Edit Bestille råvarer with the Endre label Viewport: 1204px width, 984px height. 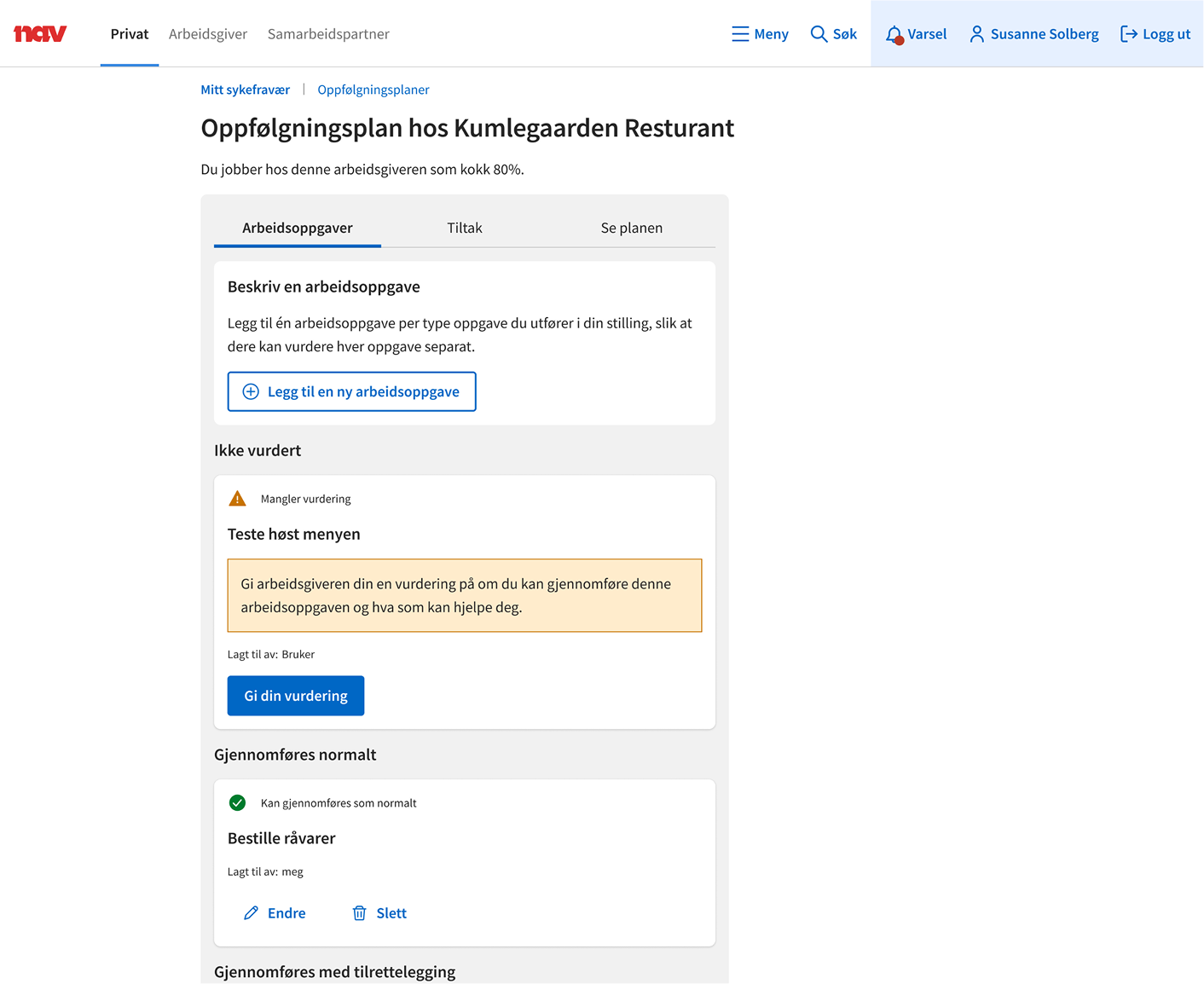[287, 913]
